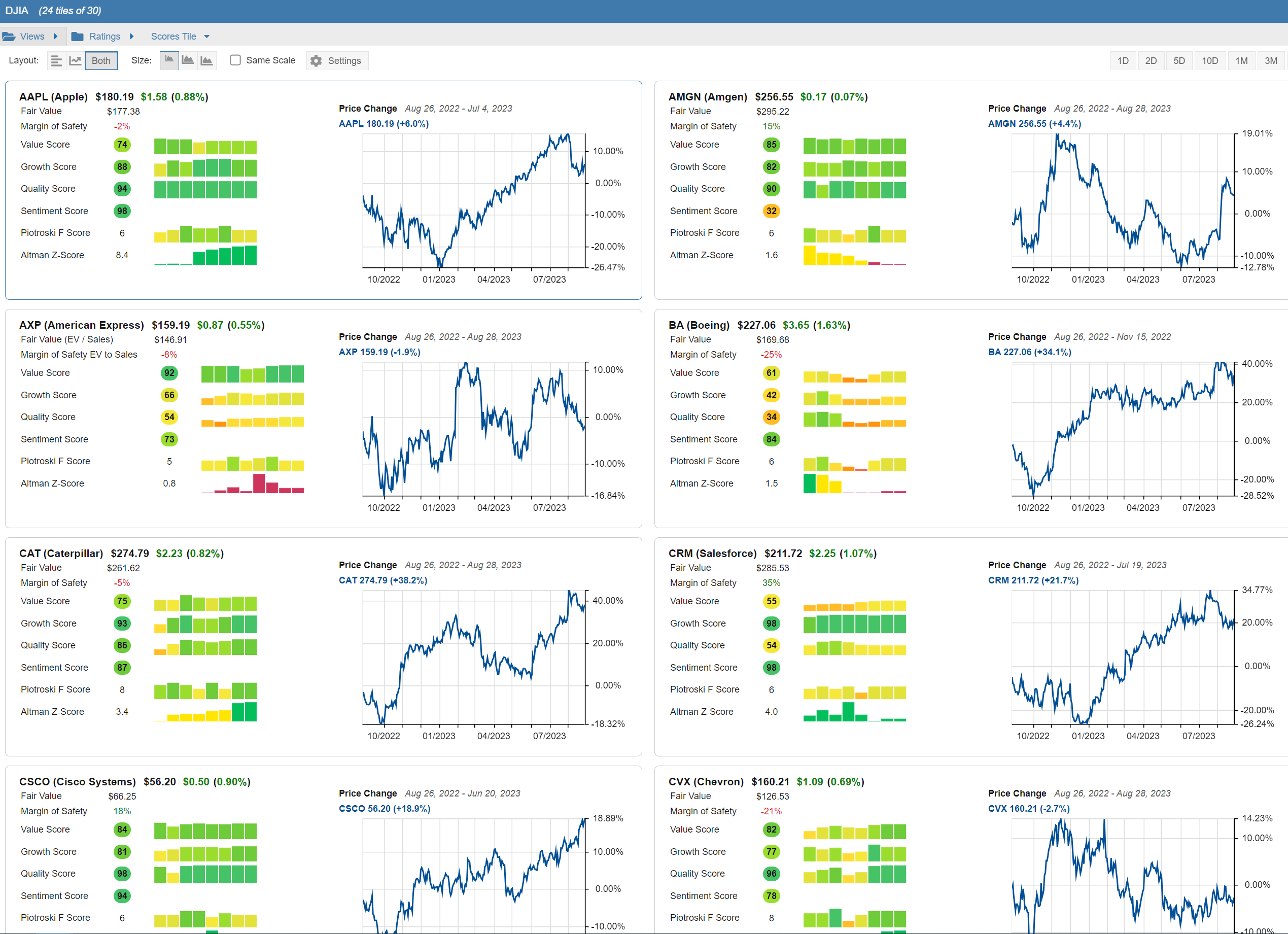Select the text-only layout icon

pyautogui.click(x=56, y=61)
